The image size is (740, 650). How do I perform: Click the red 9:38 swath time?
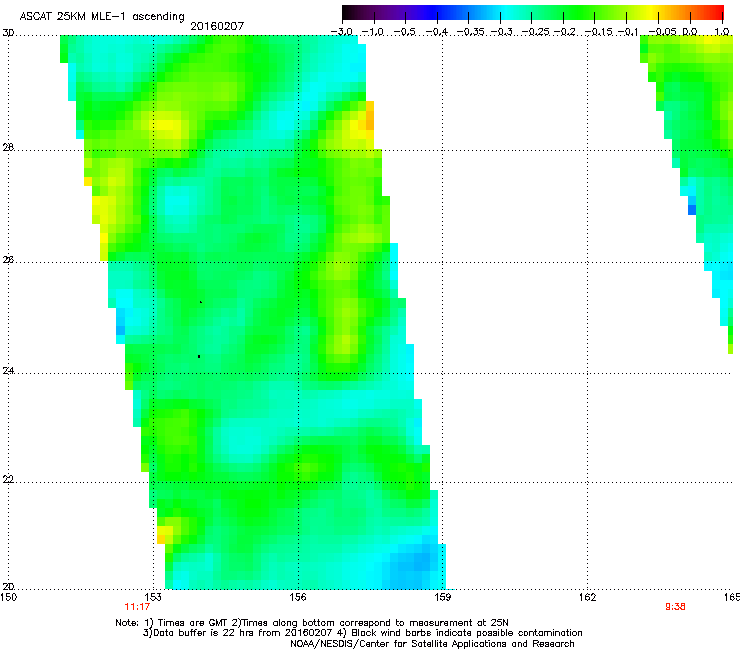pyautogui.click(x=675, y=607)
